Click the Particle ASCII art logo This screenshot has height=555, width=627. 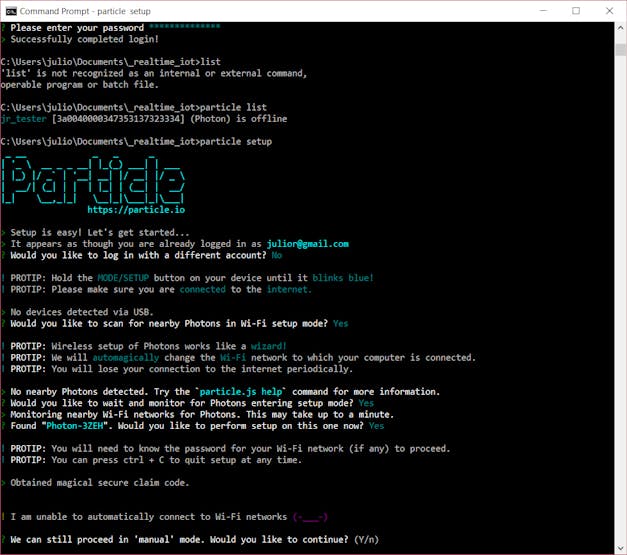coord(93,180)
